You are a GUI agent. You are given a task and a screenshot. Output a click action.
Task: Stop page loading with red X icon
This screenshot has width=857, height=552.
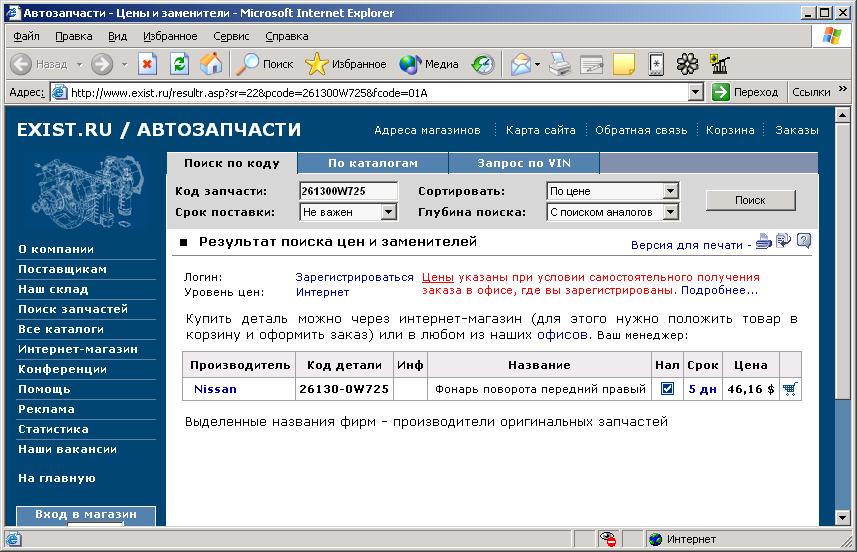point(147,64)
